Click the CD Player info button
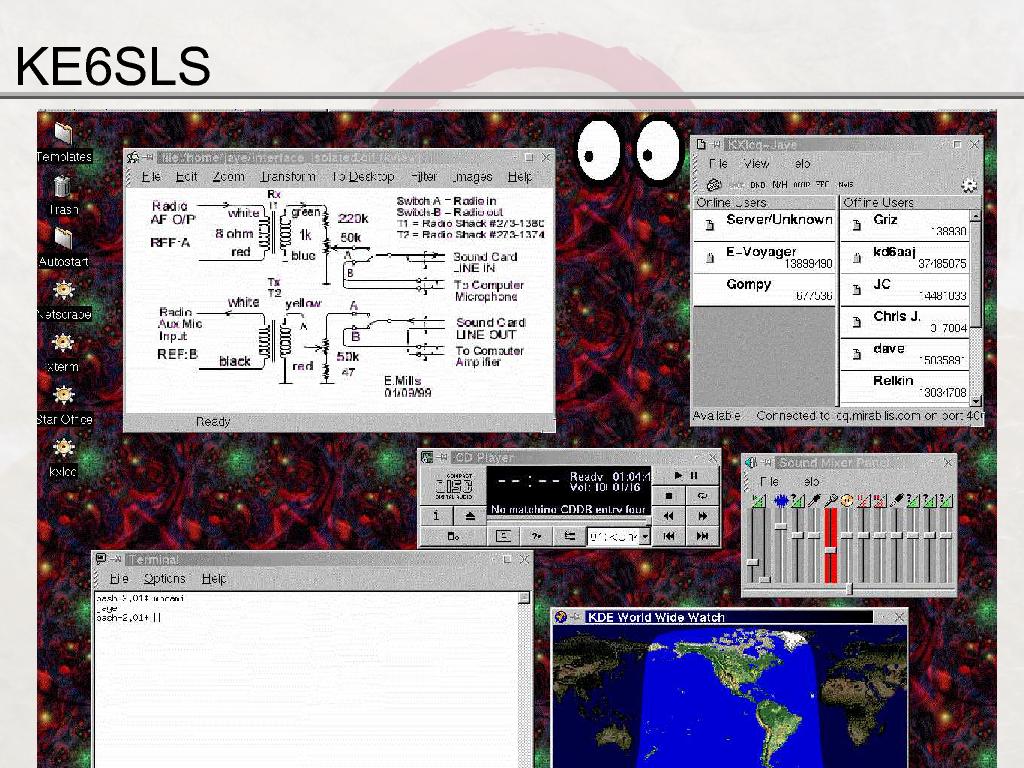The height and width of the screenshot is (768, 1024). tap(437, 516)
